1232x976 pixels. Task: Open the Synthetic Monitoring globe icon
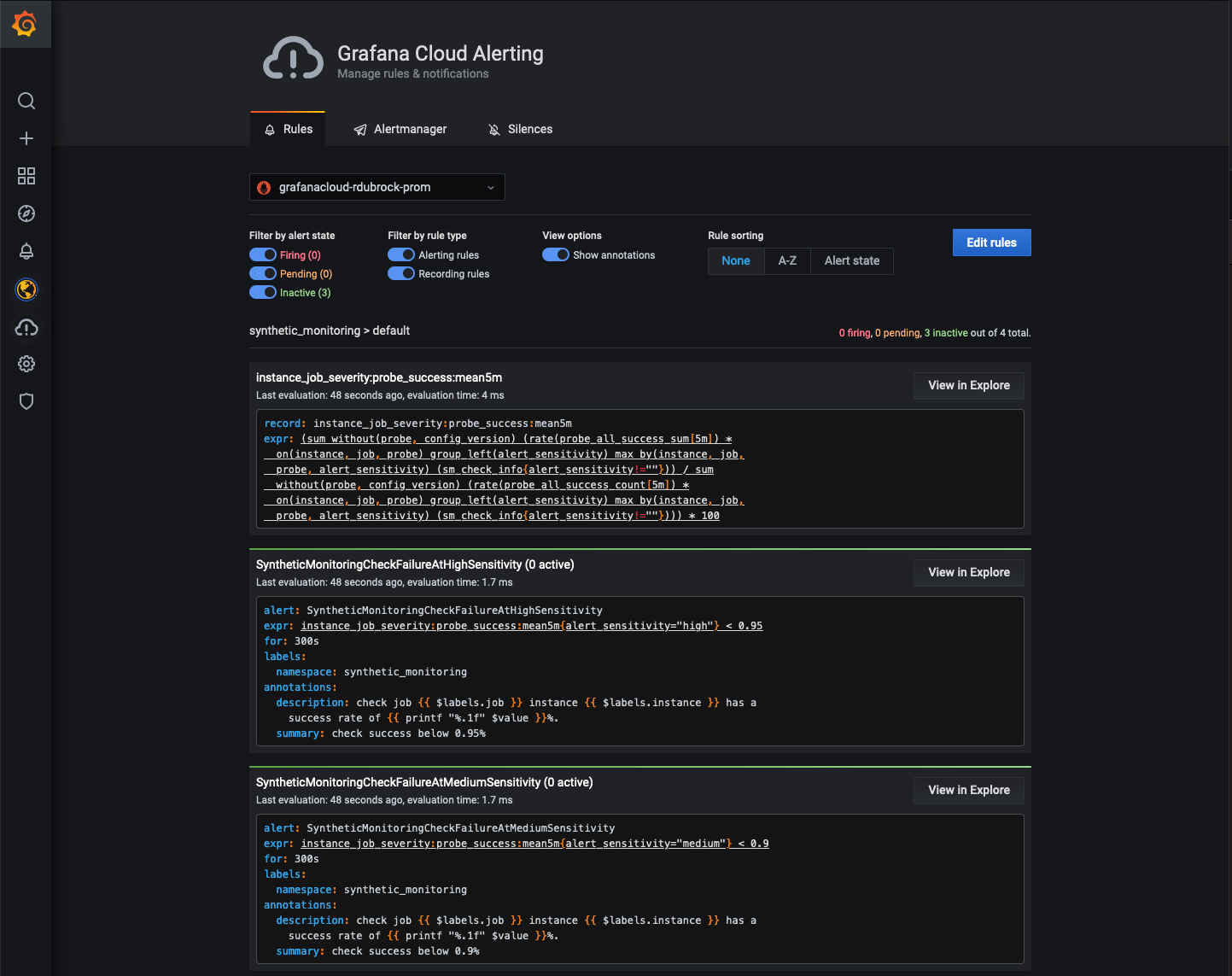(26, 289)
